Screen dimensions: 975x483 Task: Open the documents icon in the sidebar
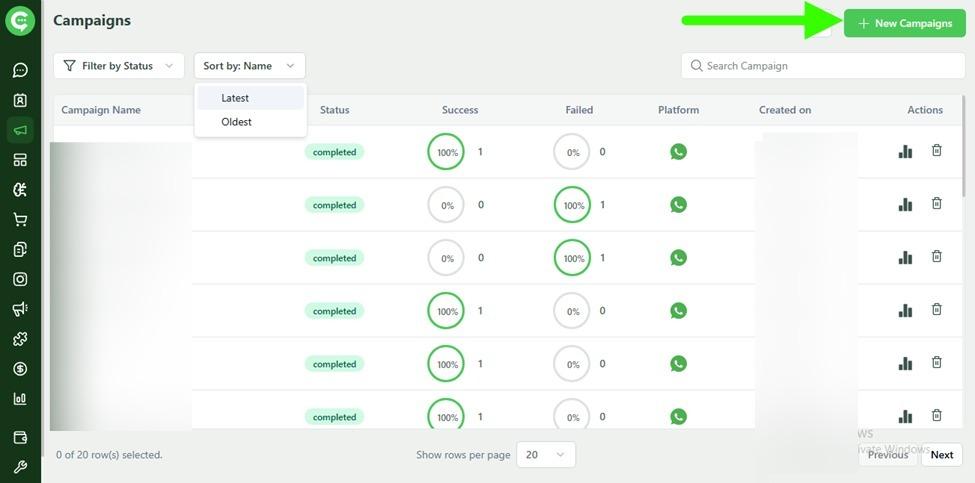(20, 249)
